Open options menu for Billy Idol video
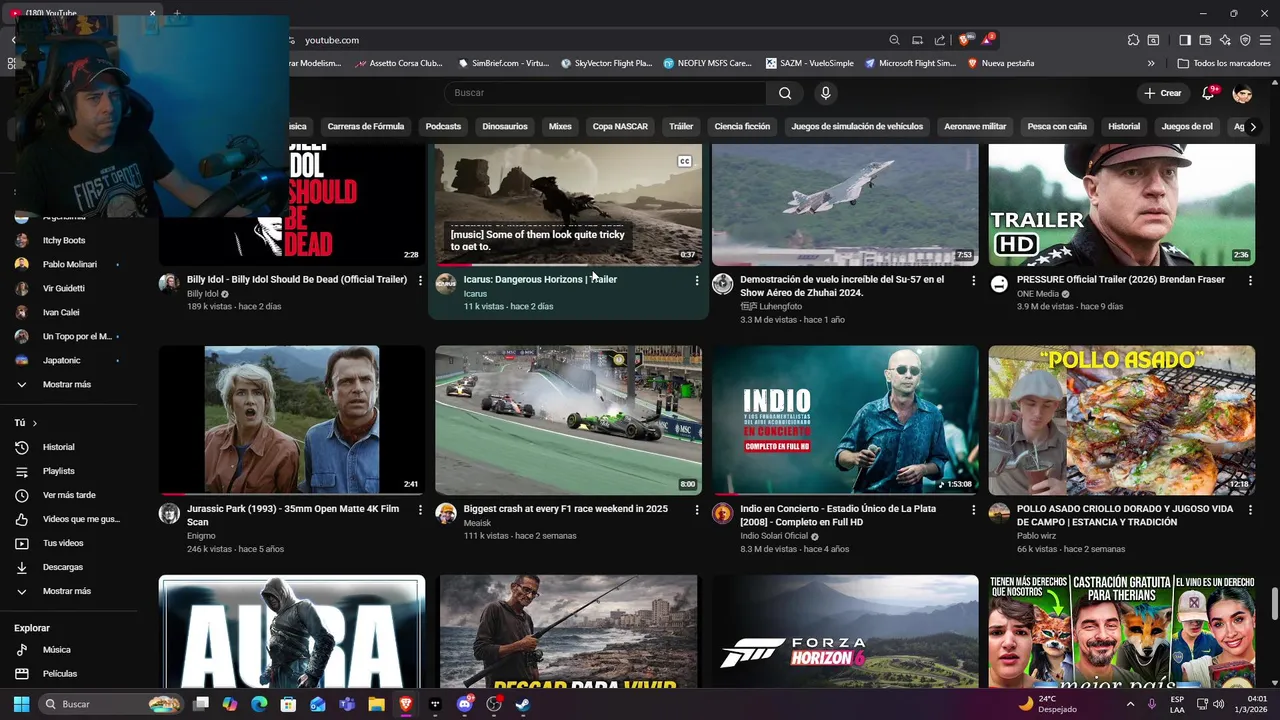This screenshot has width=1280, height=720. [x=420, y=281]
